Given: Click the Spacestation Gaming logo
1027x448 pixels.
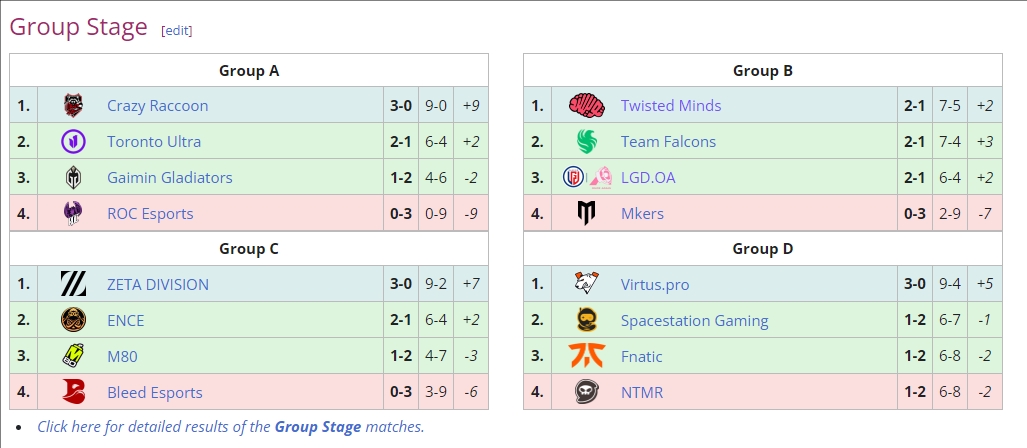Looking at the screenshot, I should click(x=586, y=320).
